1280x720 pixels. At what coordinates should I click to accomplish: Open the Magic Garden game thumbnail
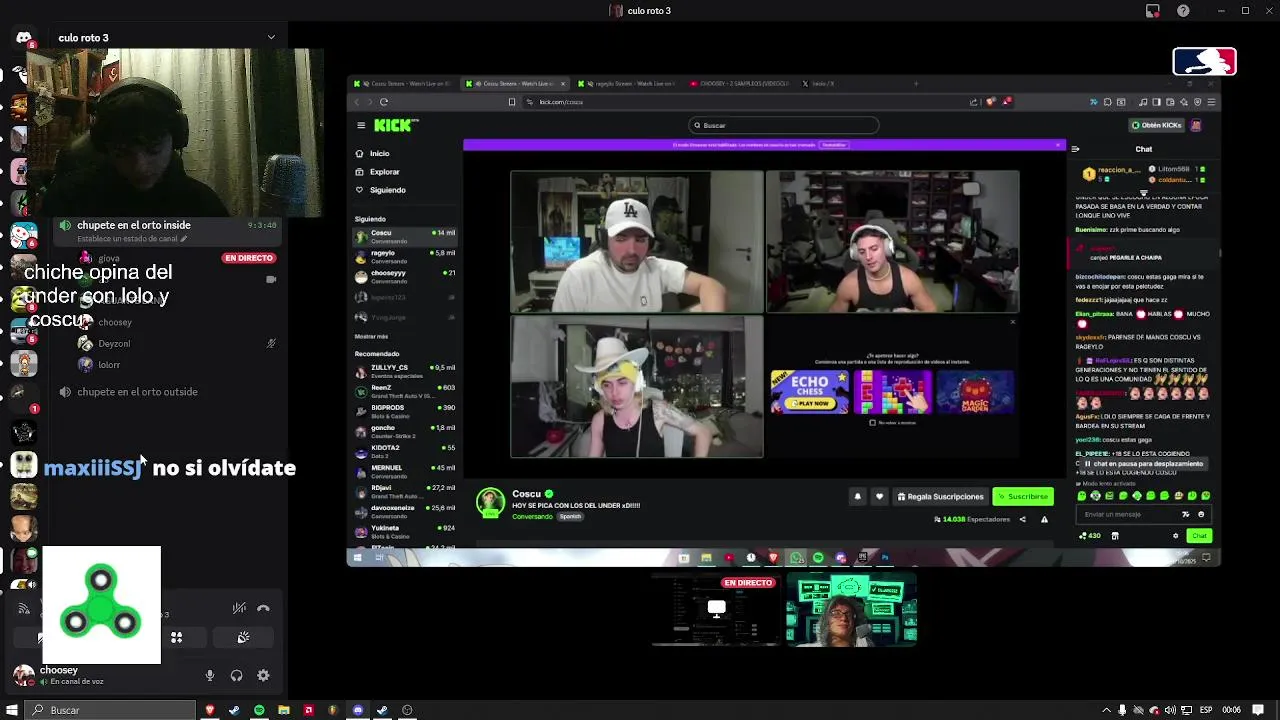click(x=975, y=392)
